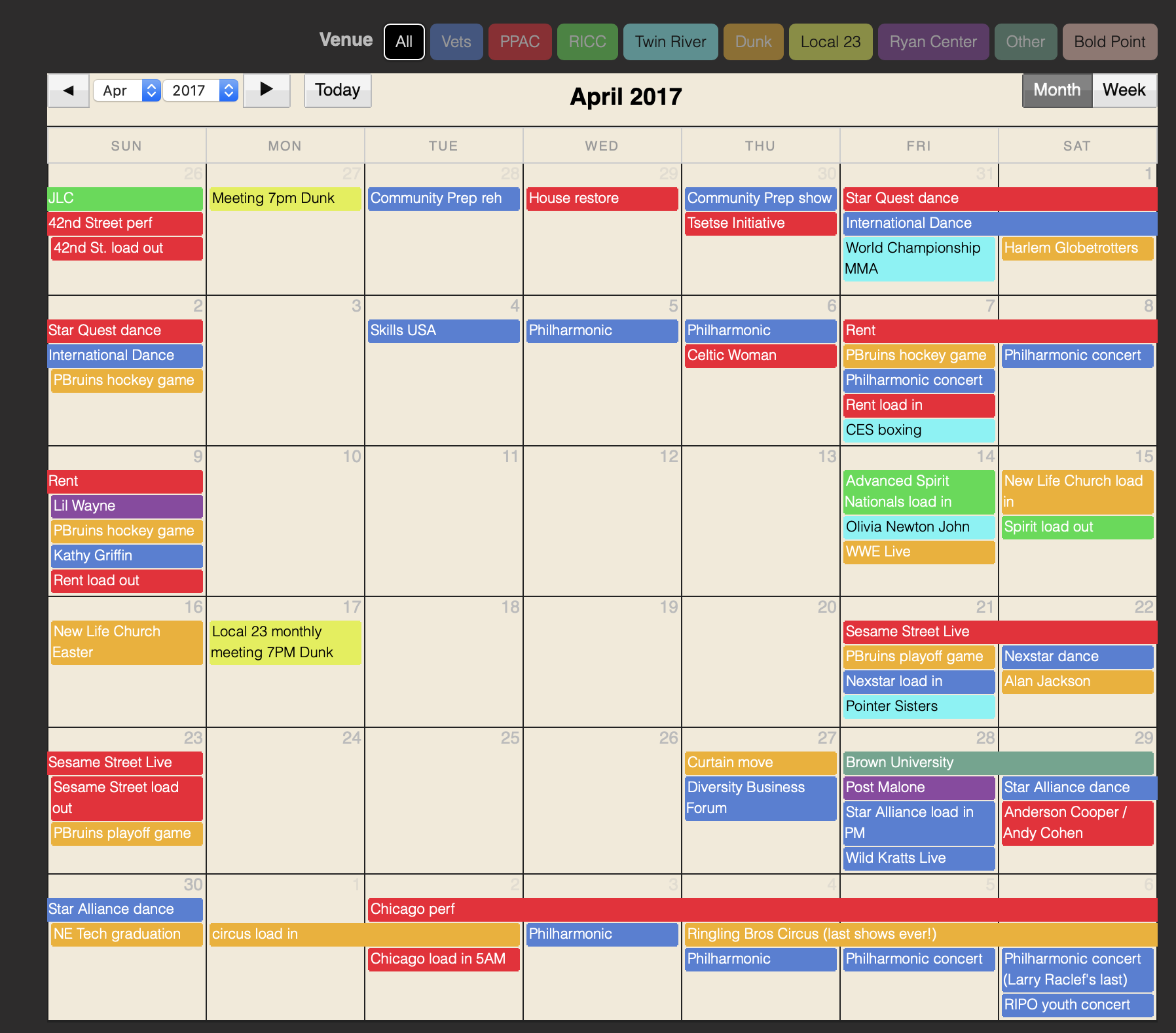Advance to next month with the right arrow
Screen dimensions: 1176x1033
coord(266,90)
